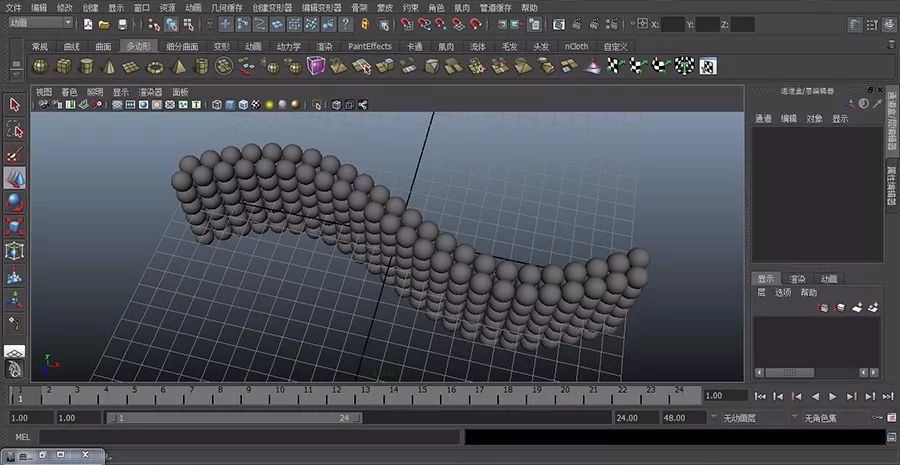Click the X coordinate input field
The height and width of the screenshot is (465, 900).
point(673,24)
